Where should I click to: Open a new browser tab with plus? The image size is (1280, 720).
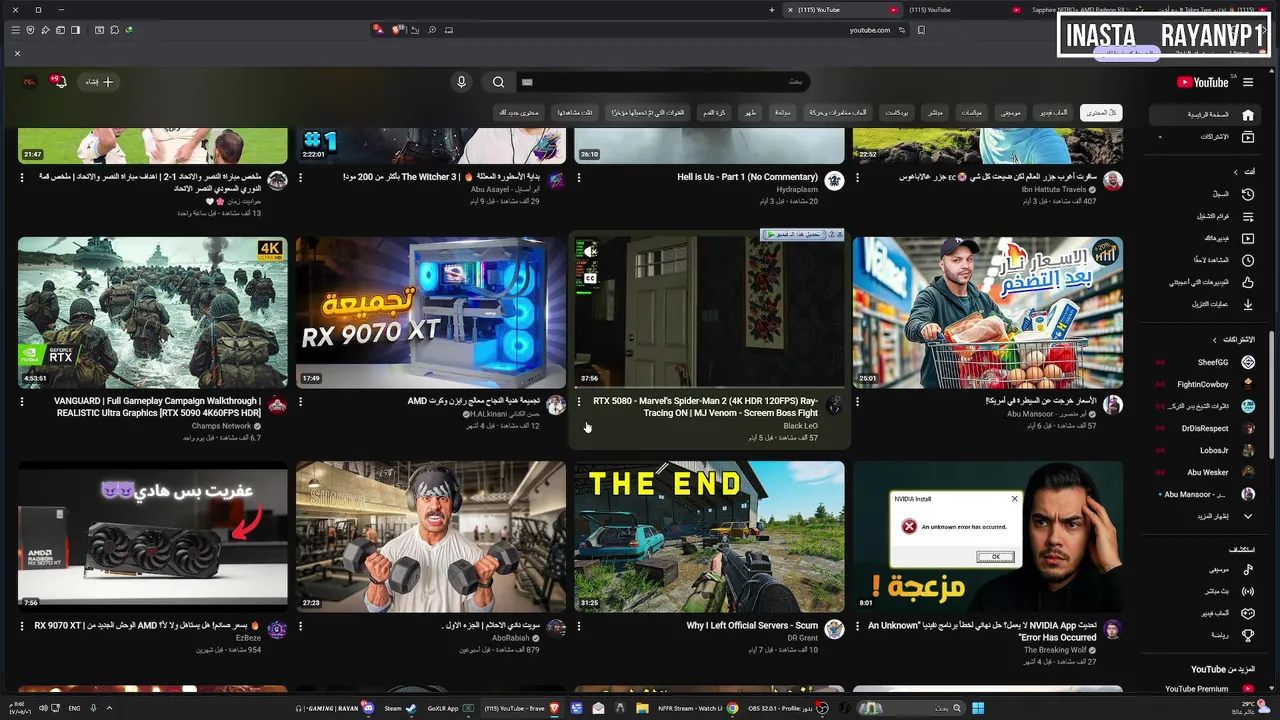(x=771, y=9)
